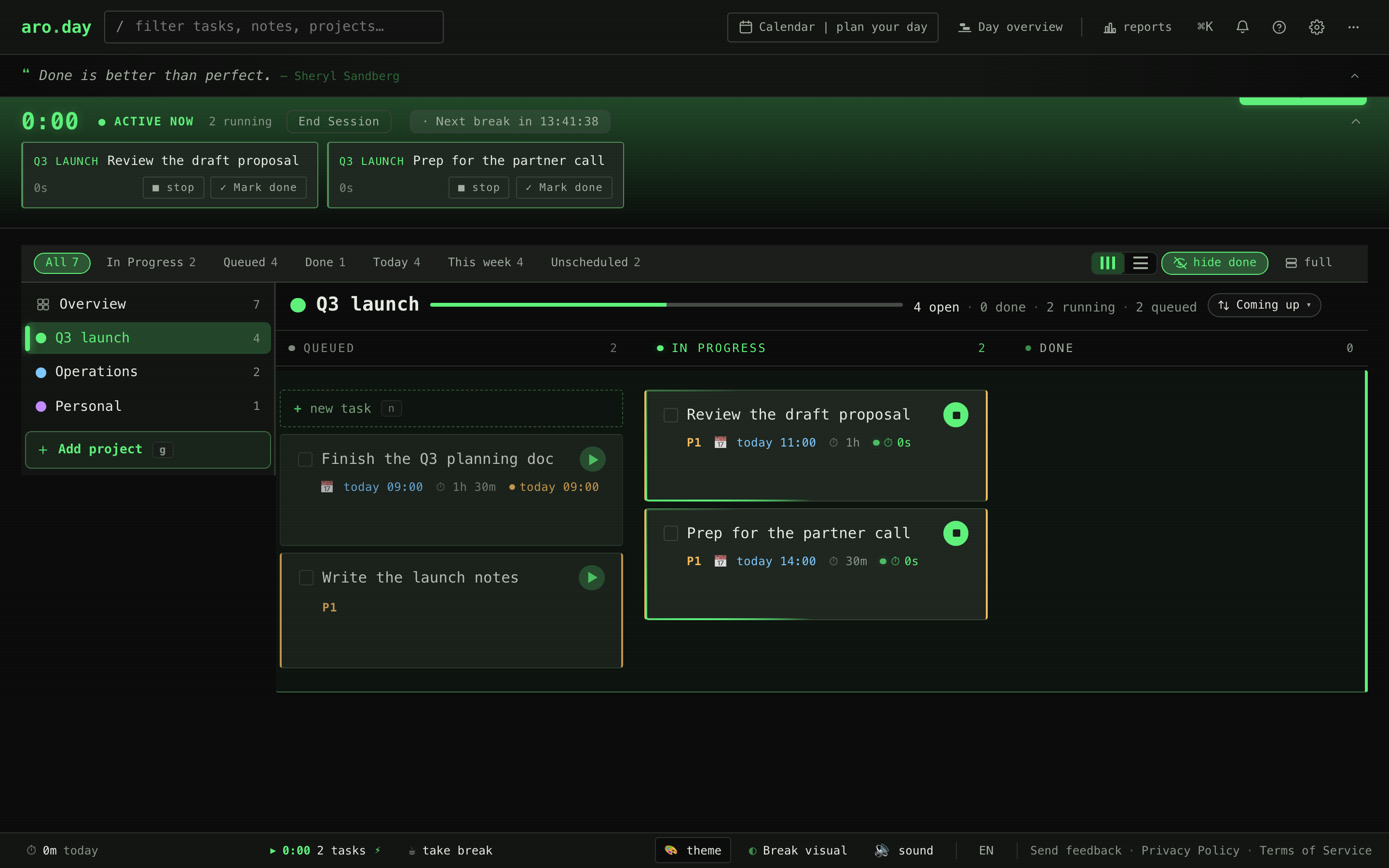Select the Done 1 filter tab
Screen dimensions: 1389x868
coord(325,262)
